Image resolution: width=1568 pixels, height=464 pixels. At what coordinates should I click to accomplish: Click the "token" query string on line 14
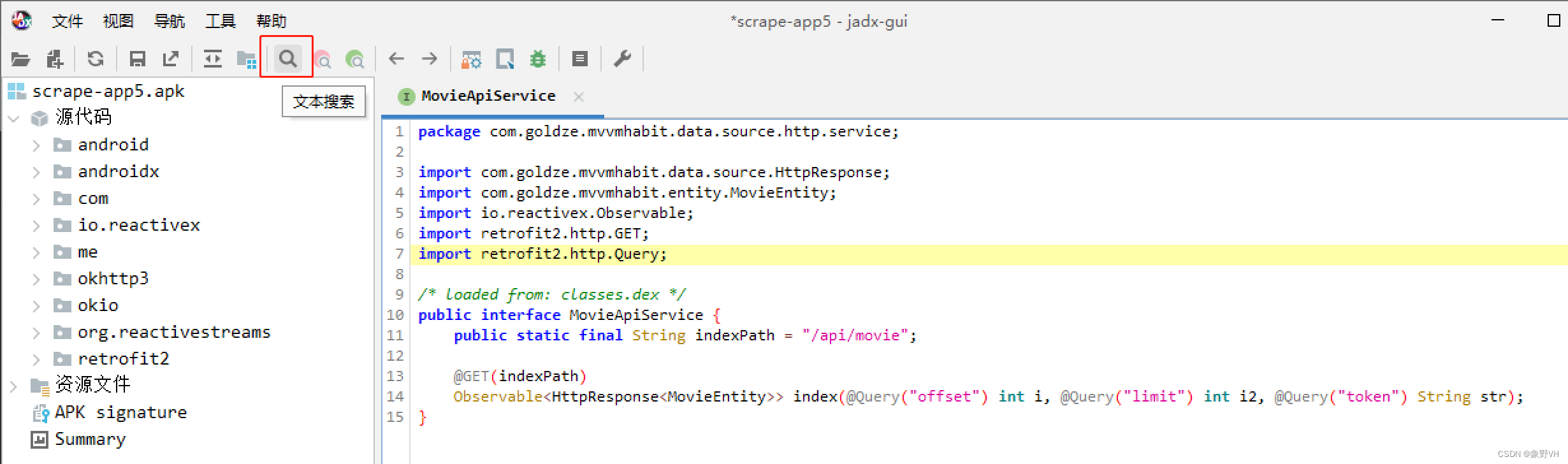coord(1368,396)
